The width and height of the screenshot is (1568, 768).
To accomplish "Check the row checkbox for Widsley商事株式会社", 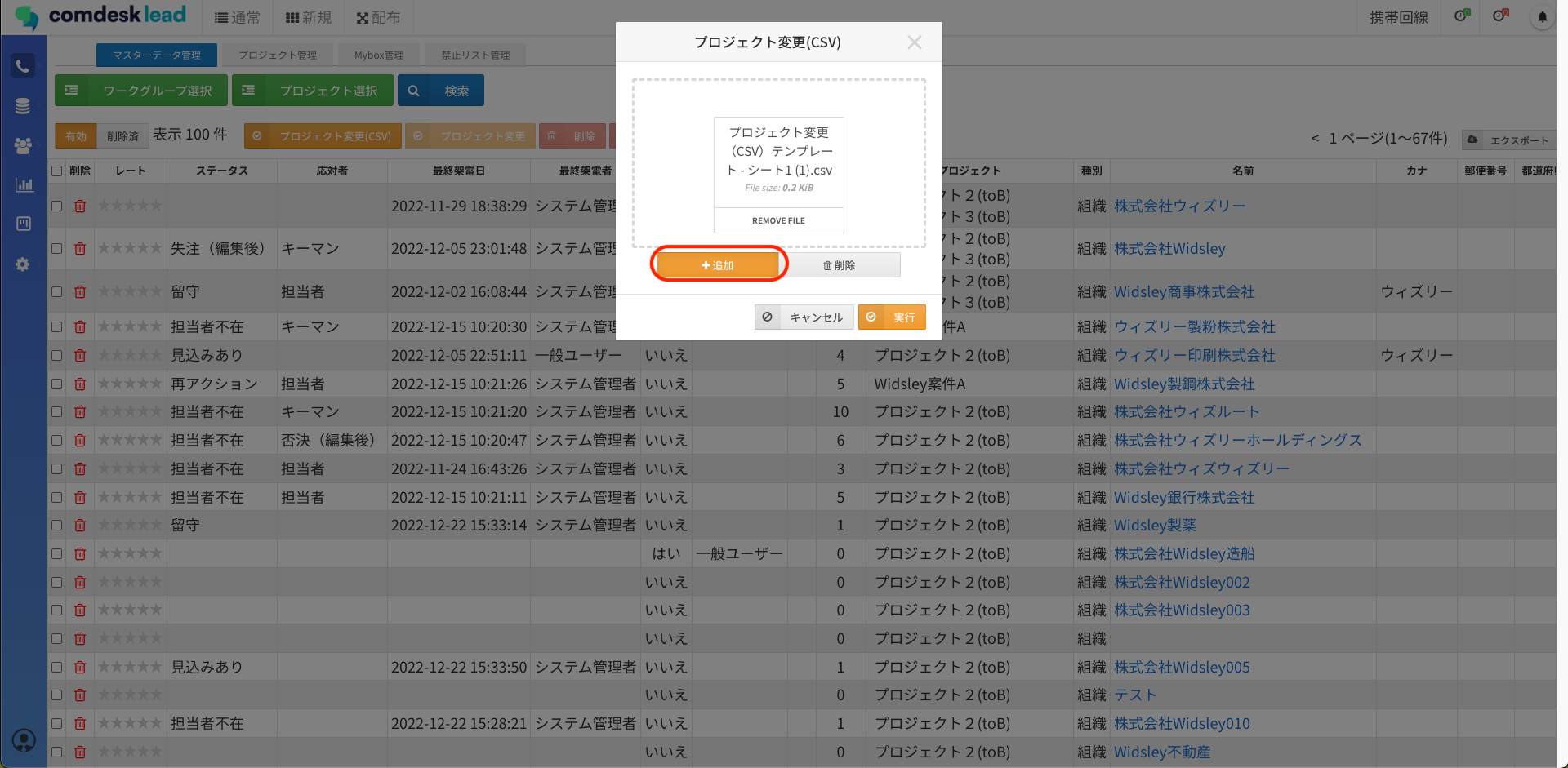I will point(57,291).
